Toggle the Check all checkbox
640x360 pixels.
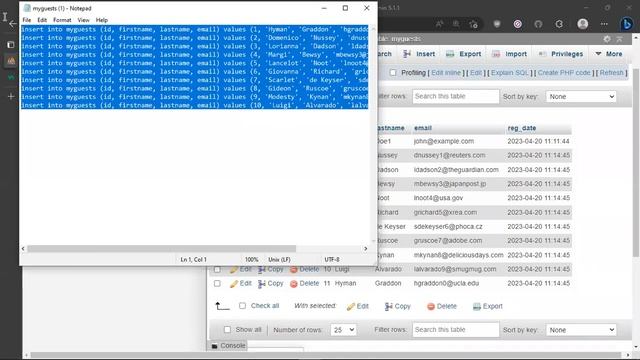click(x=242, y=306)
